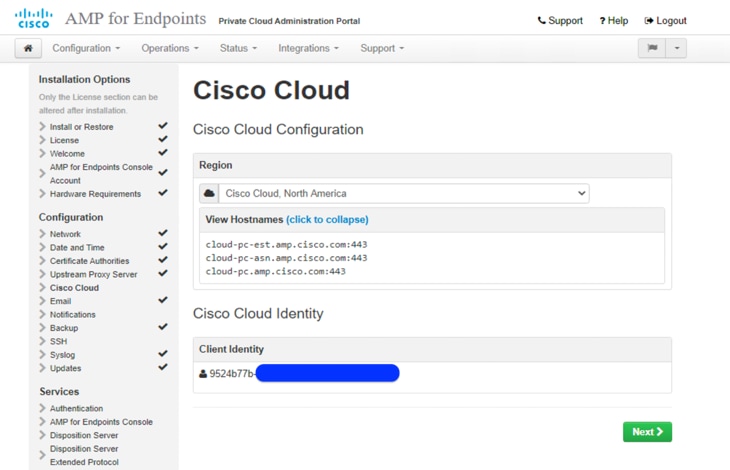
Task: Open Disposition Server Extended Protocol section
Action: coord(84,456)
